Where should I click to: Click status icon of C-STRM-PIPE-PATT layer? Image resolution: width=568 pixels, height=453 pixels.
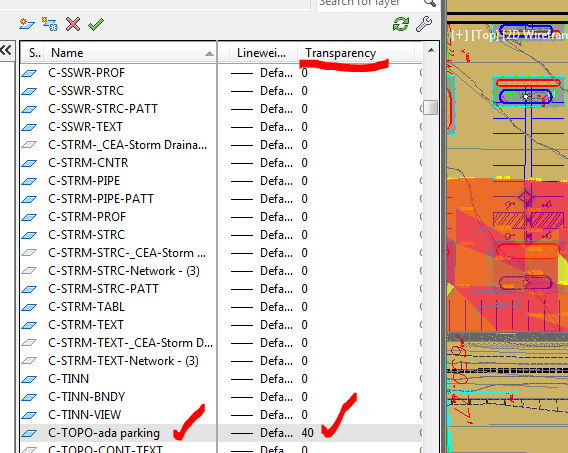click(x=29, y=200)
